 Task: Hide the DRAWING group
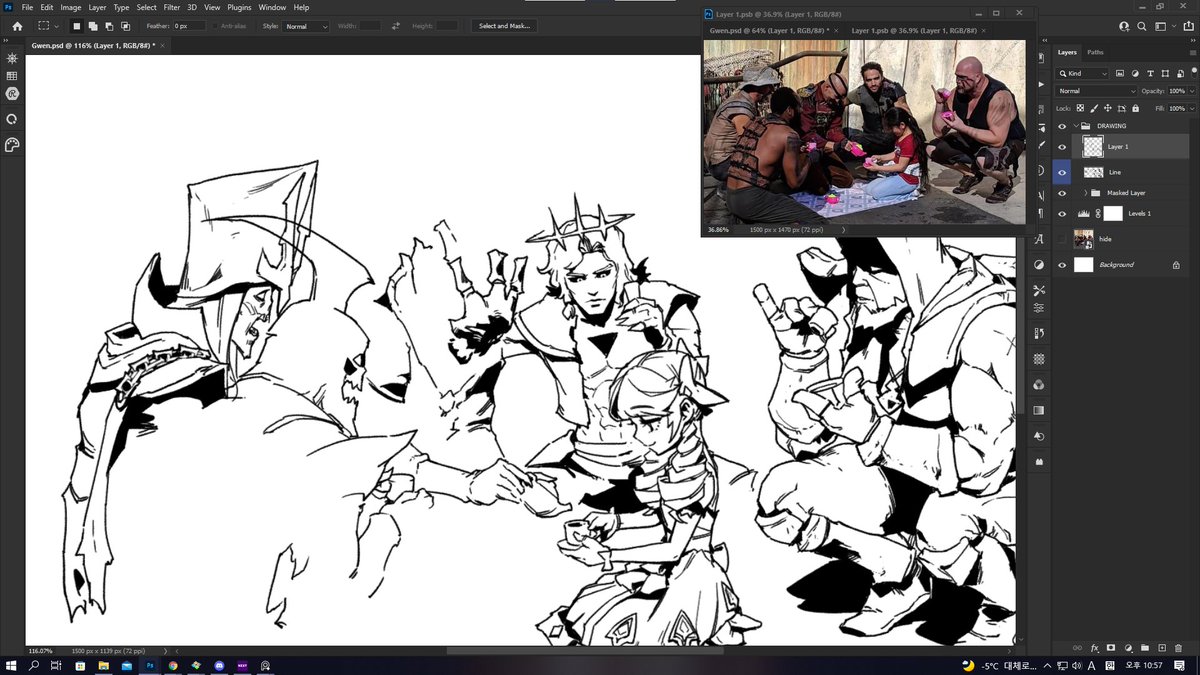pyautogui.click(x=1062, y=126)
